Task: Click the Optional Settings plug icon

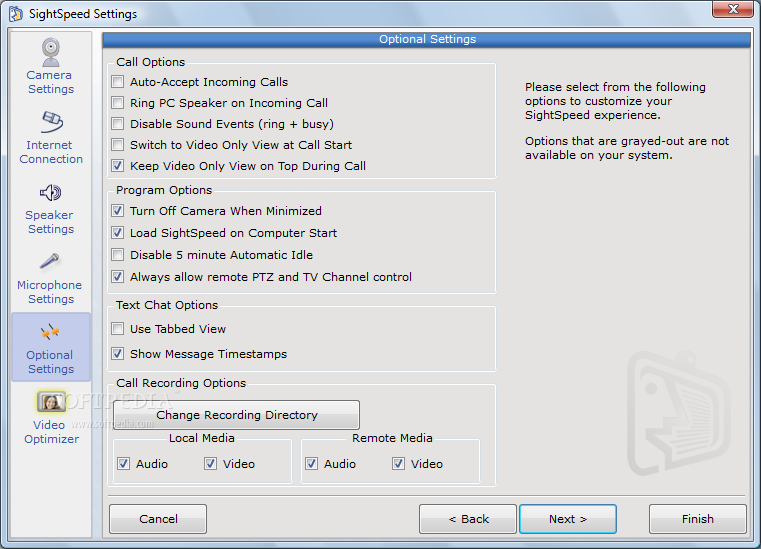Action: [50, 333]
